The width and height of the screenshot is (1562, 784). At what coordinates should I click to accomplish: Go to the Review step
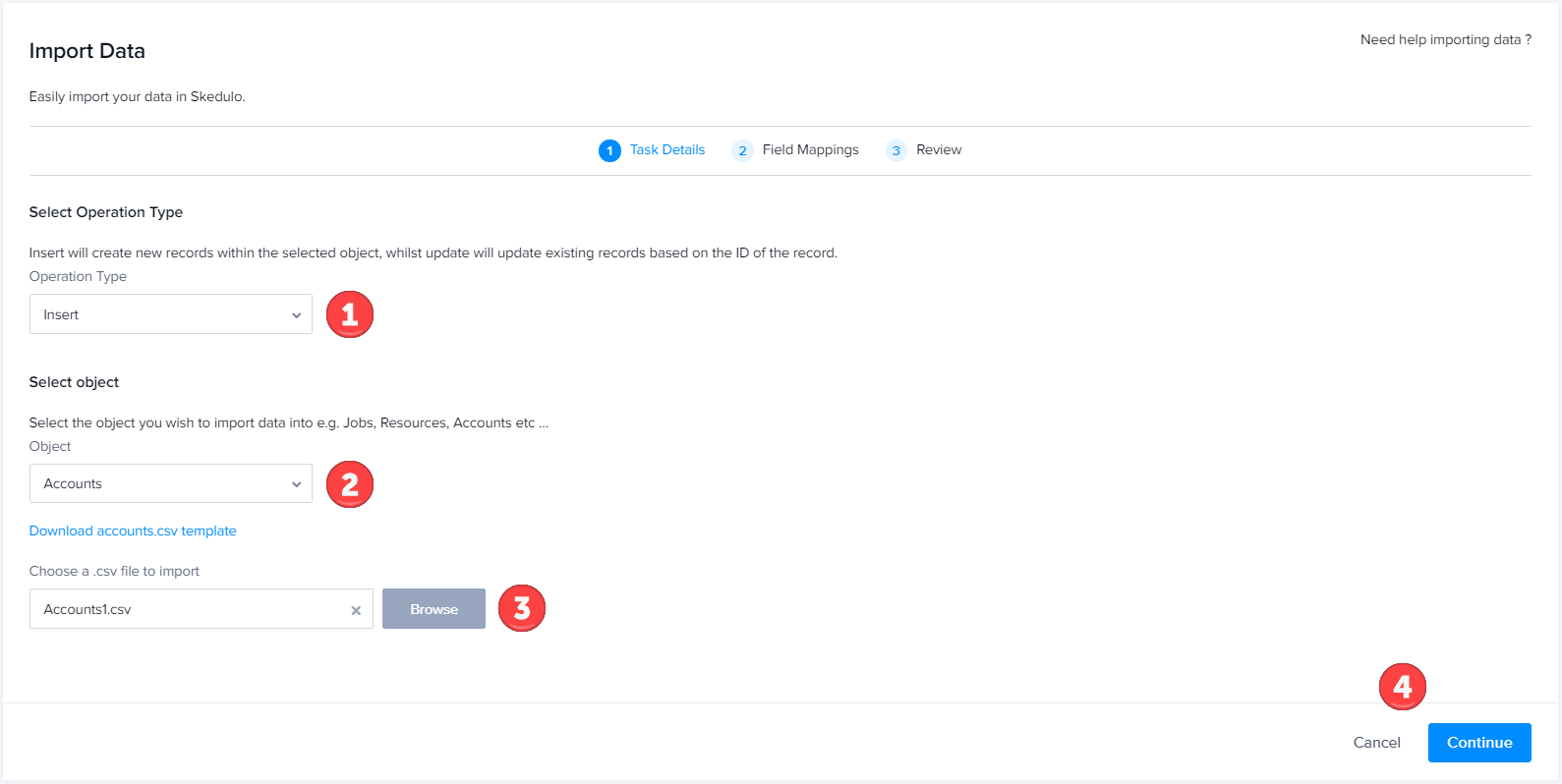point(923,150)
